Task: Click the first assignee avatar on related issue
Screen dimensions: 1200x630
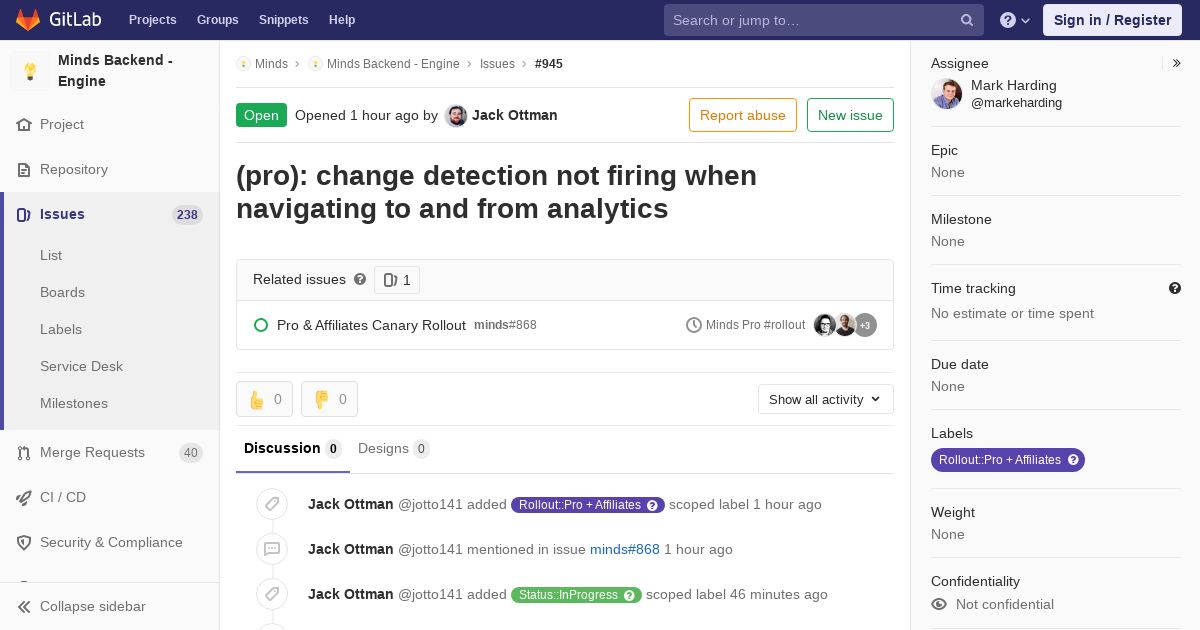Action: tap(824, 325)
